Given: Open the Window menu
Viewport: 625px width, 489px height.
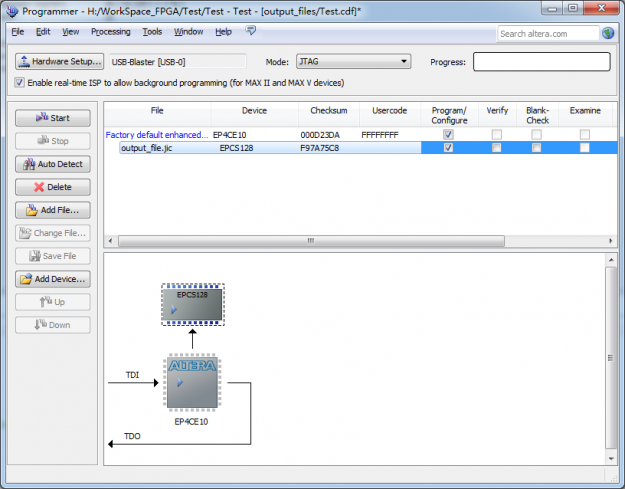Looking at the screenshot, I should click(189, 31).
